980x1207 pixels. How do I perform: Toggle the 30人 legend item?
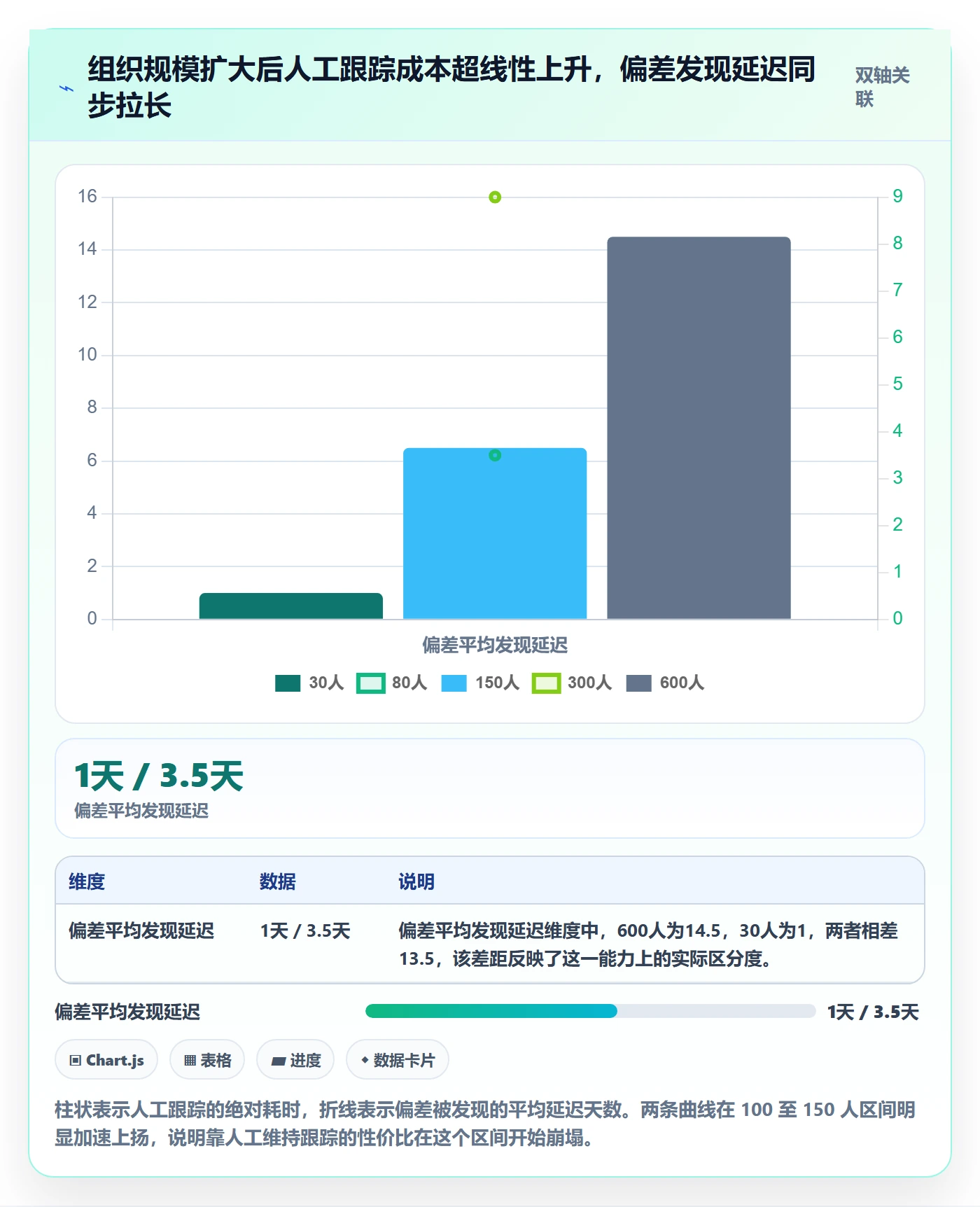tap(309, 683)
